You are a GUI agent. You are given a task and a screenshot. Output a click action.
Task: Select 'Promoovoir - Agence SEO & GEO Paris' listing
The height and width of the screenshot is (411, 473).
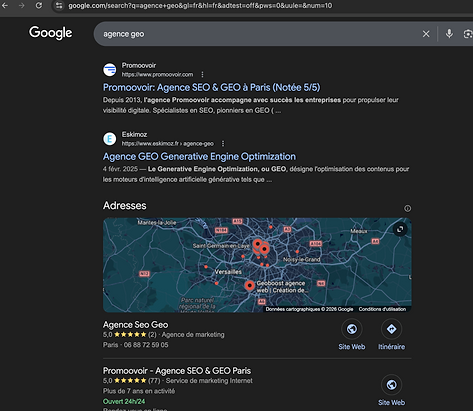click(x=177, y=371)
